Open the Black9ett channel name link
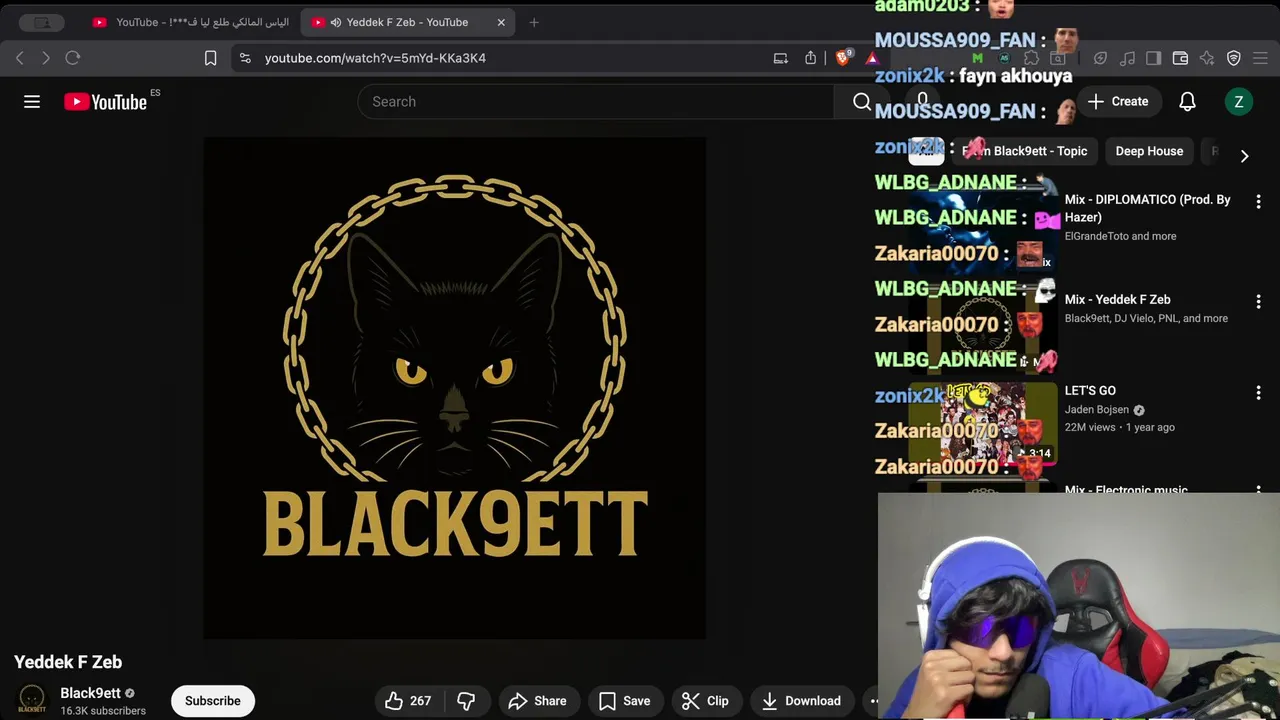 pos(90,693)
